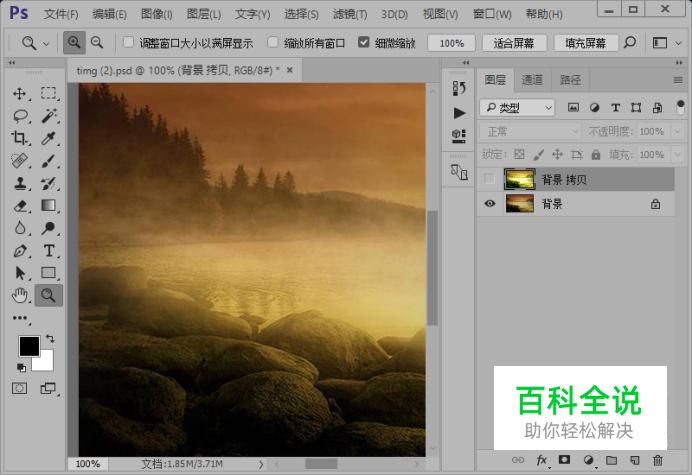This screenshot has width=692, height=475.
Task: Show the 背景 拷贝 layer
Action: (x=489, y=179)
